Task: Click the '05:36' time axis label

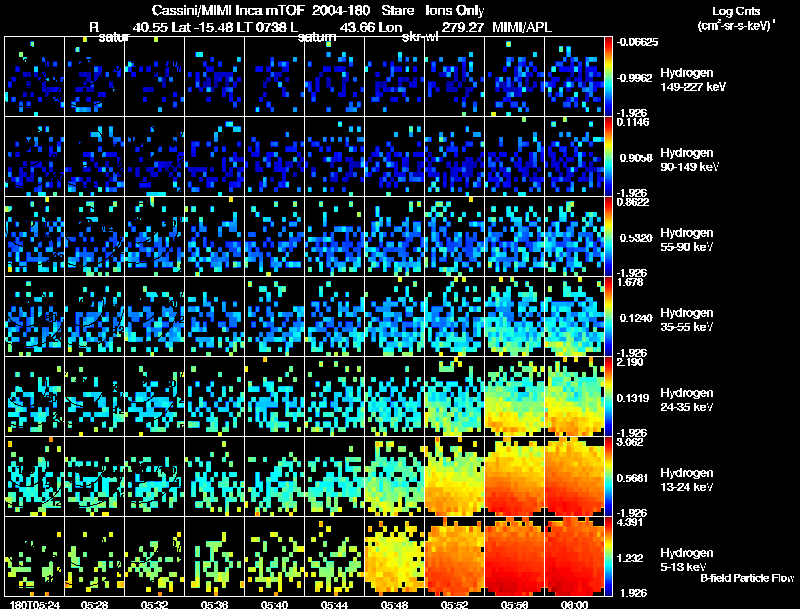Action: click(x=214, y=604)
